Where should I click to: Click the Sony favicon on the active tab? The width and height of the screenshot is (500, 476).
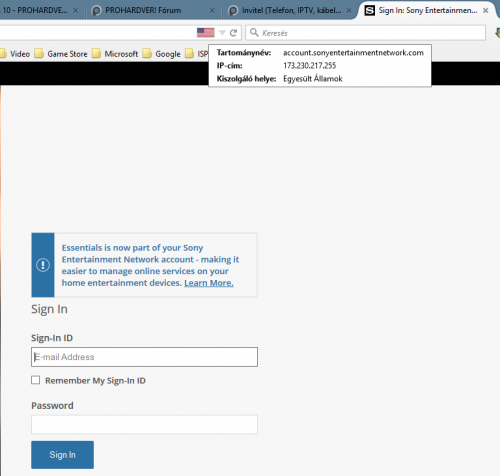(x=369, y=11)
